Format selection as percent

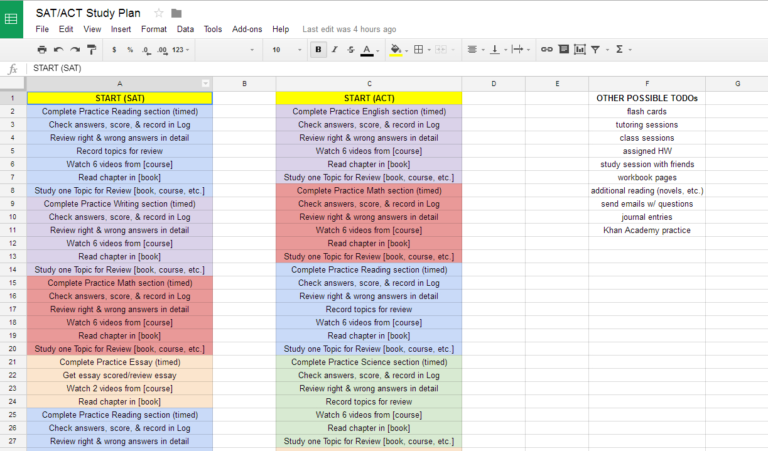click(x=130, y=49)
